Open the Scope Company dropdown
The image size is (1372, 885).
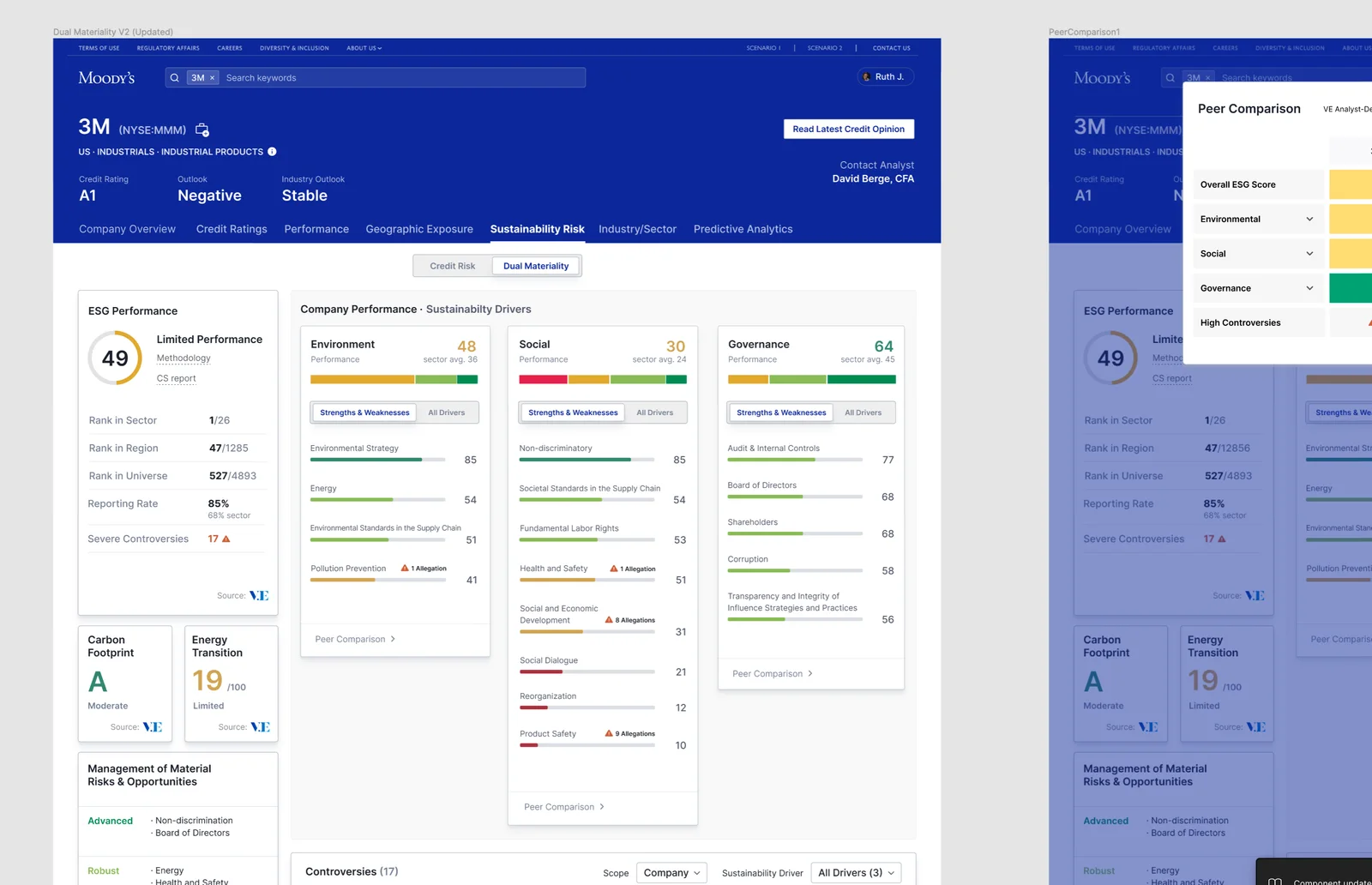click(671, 873)
